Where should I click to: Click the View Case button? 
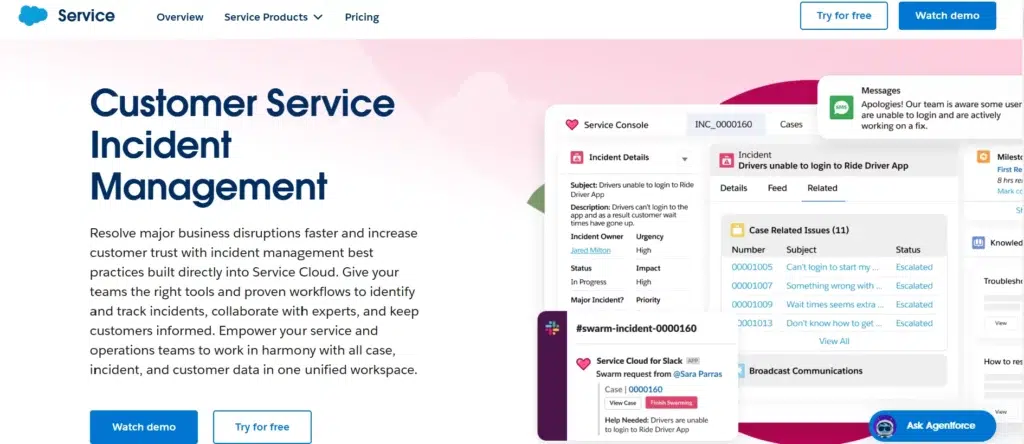pyautogui.click(x=620, y=403)
